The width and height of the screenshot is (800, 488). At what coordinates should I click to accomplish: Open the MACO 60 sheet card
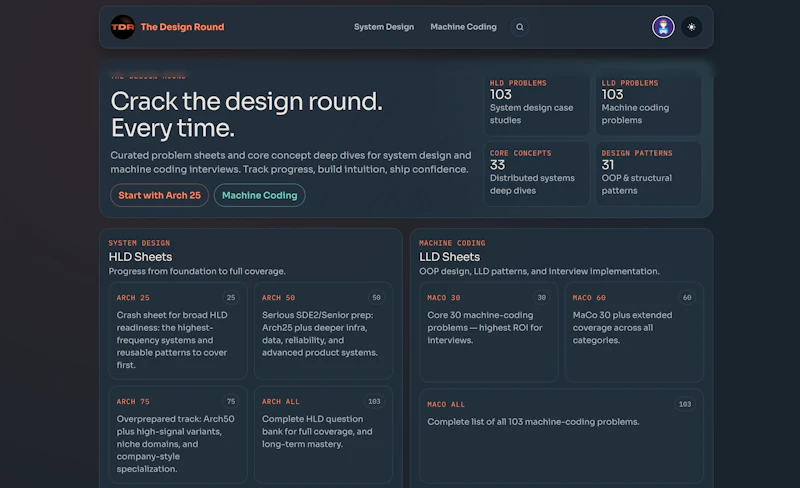(x=634, y=332)
